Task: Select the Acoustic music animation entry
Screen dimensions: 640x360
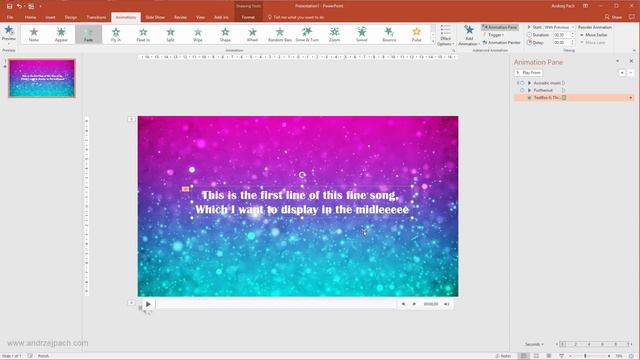Action: [547, 83]
